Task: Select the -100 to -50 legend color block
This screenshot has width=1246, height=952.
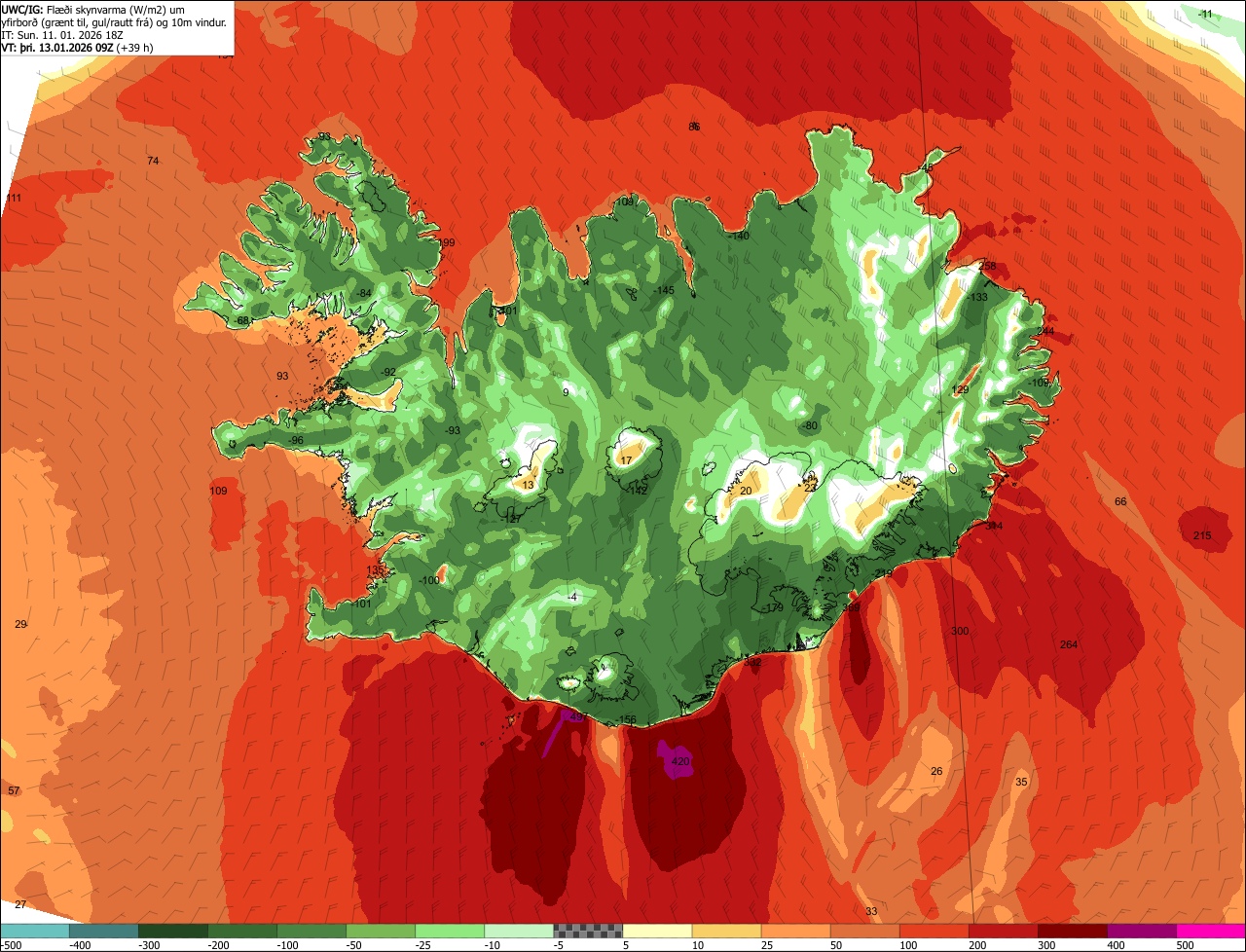Action: click(311, 931)
